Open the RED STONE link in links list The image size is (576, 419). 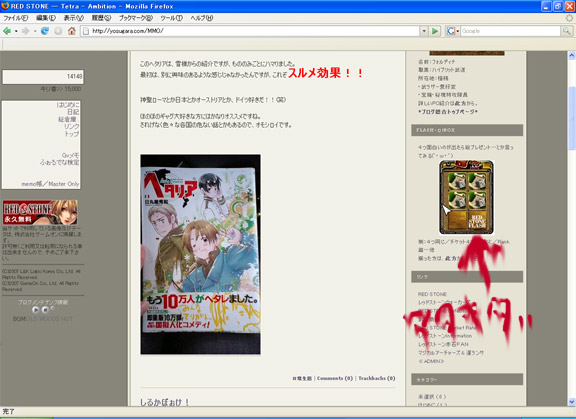point(432,294)
